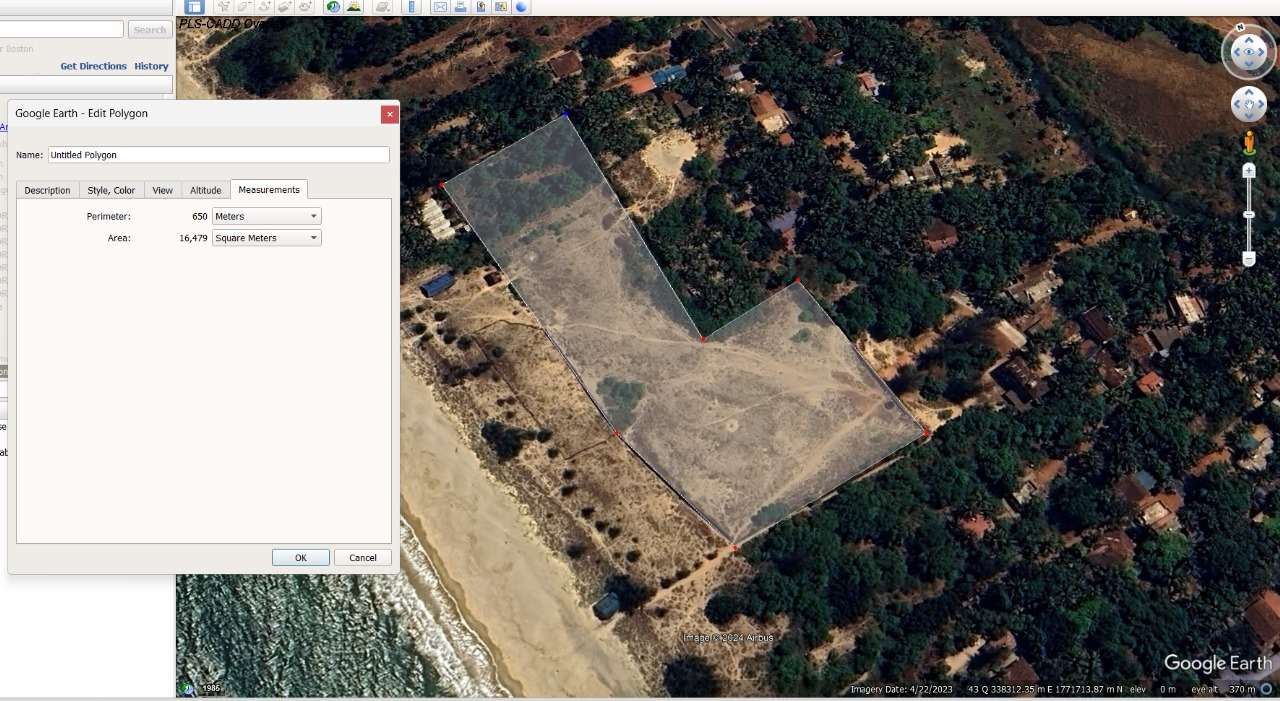The image size is (1280, 701).
Task: Click the zoom out minus button
Action: pos(1249,259)
